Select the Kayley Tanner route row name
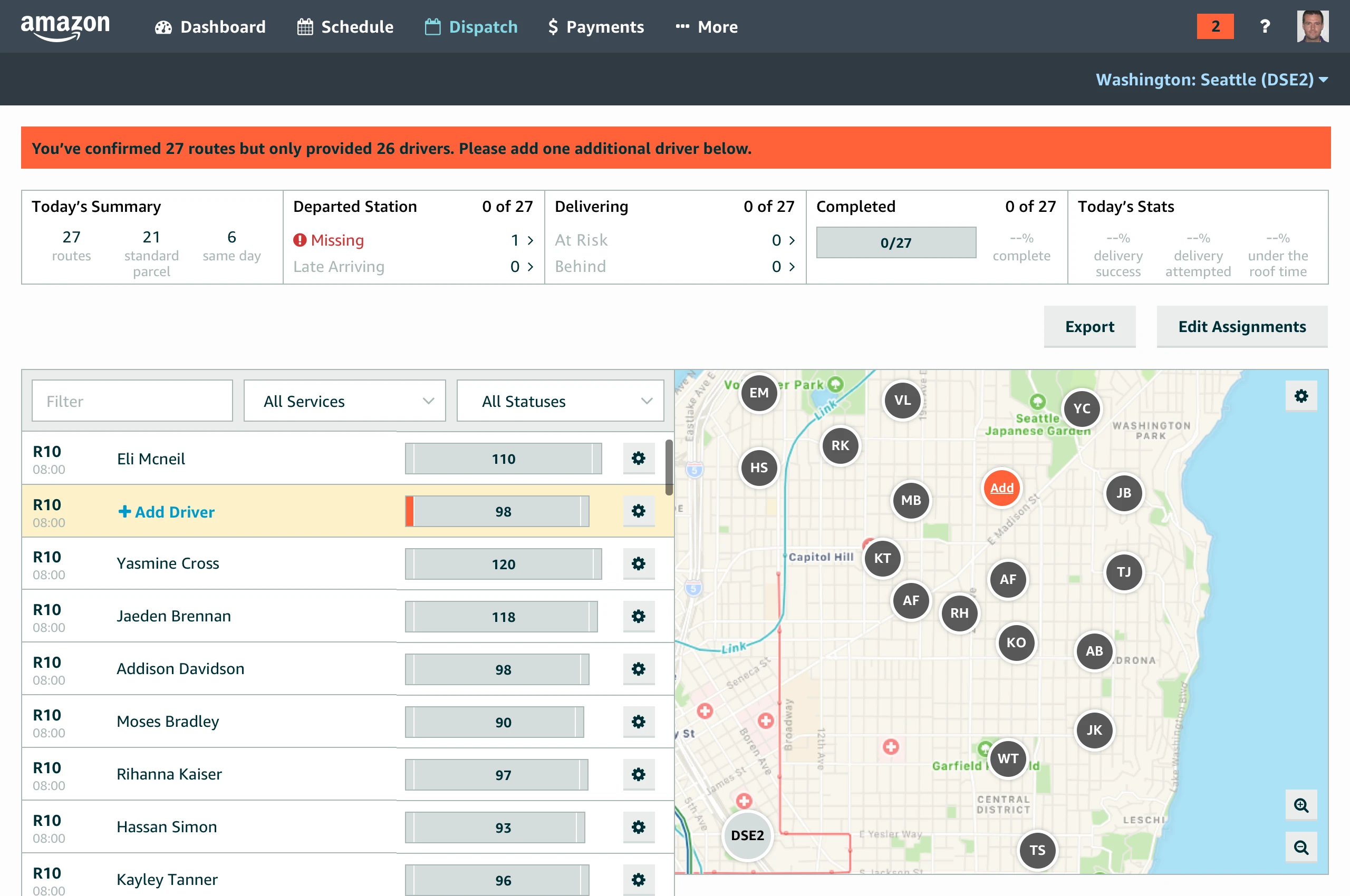Viewport: 1350px width, 896px height. pyautogui.click(x=167, y=880)
